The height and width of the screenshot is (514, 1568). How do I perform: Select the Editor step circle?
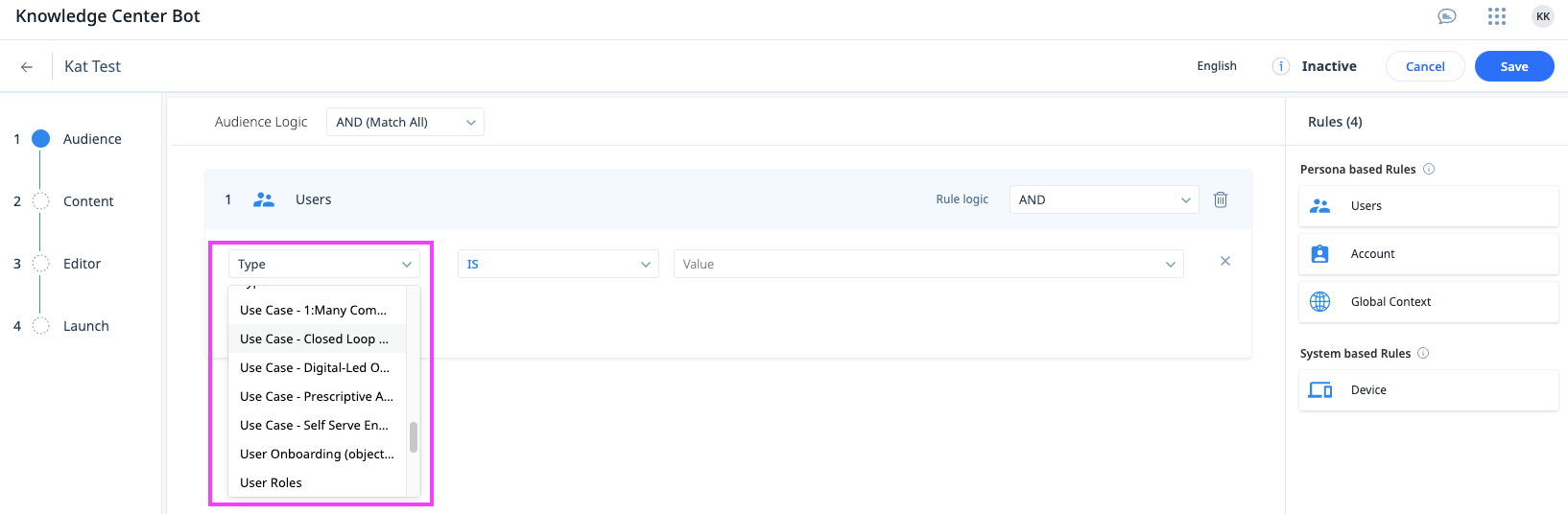(x=41, y=264)
